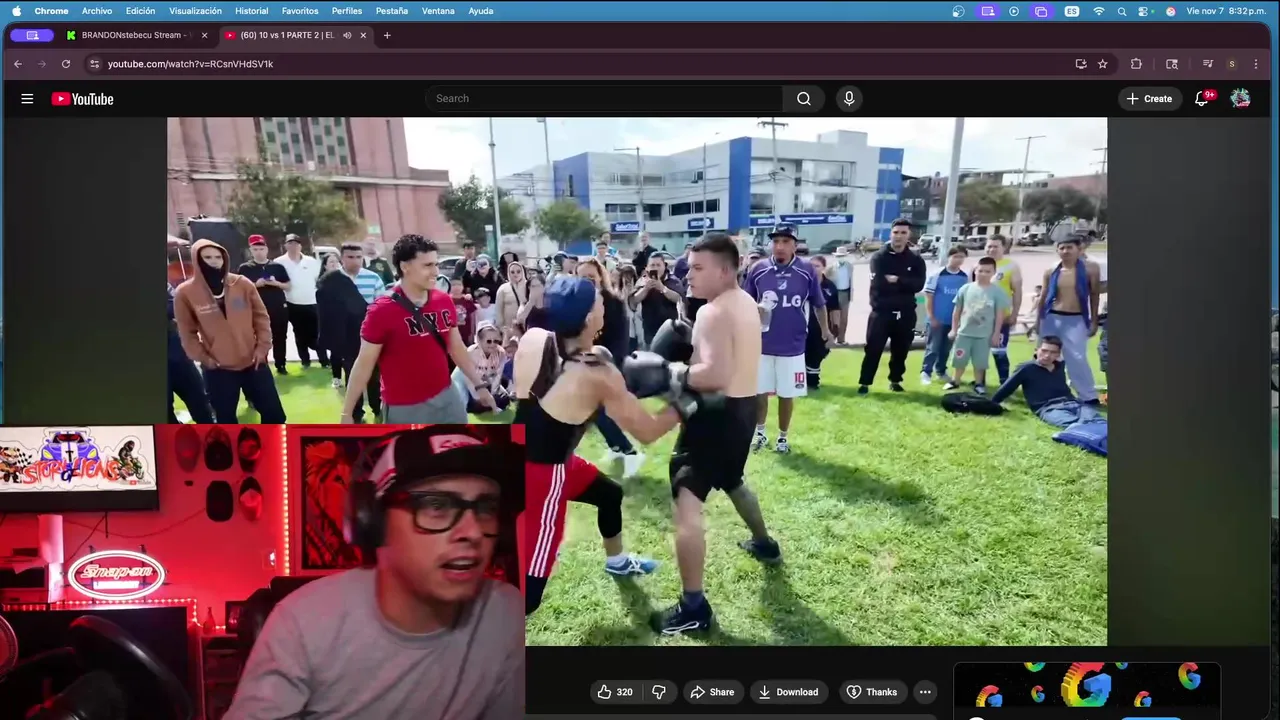Screen dimensions: 1280x720
Task: View site information icon in address bar
Action: coord(94,64)
